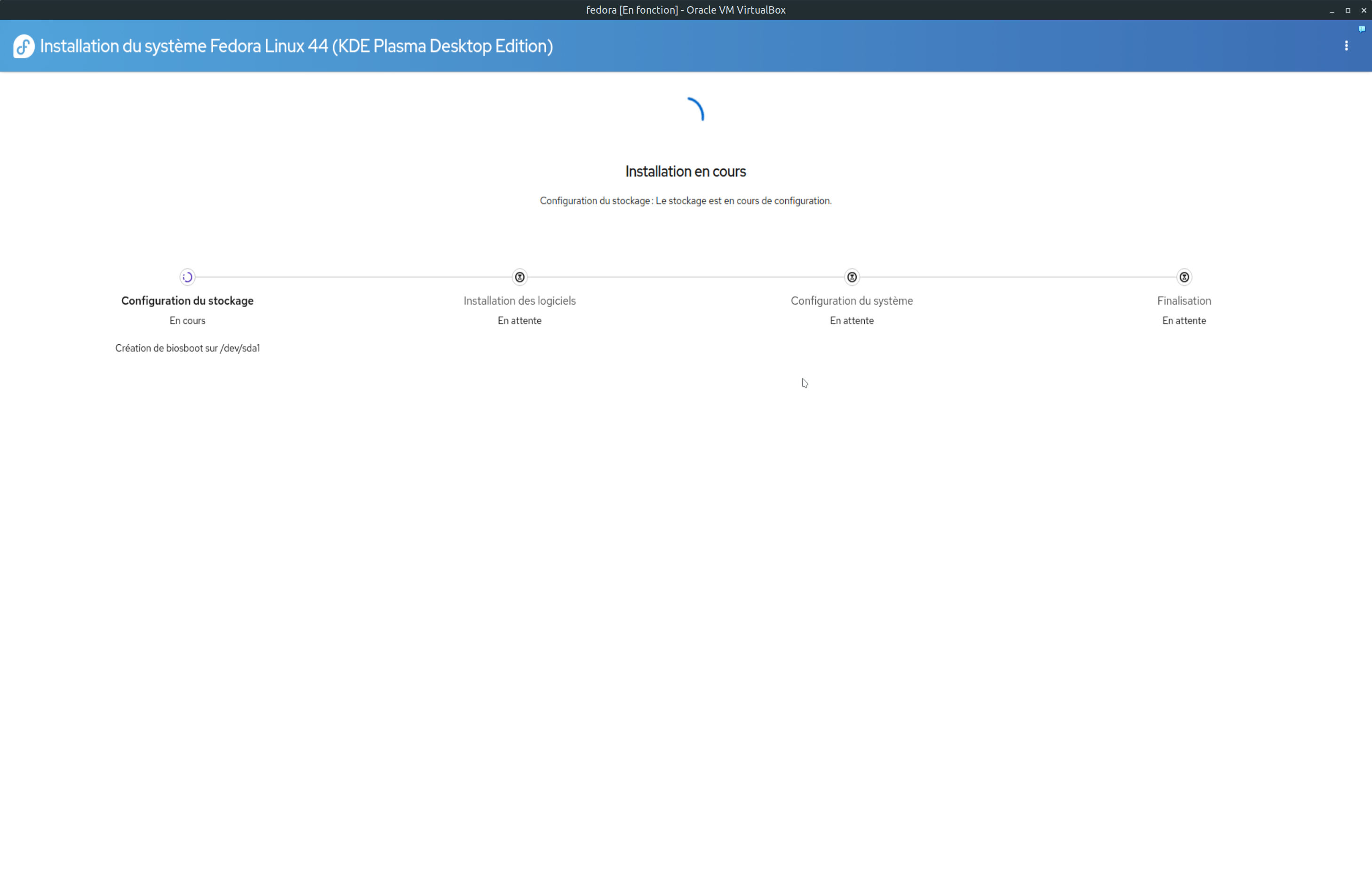Click the pending icon above Configuration du système
The image size is (1372, 878).
pos(852,277)
